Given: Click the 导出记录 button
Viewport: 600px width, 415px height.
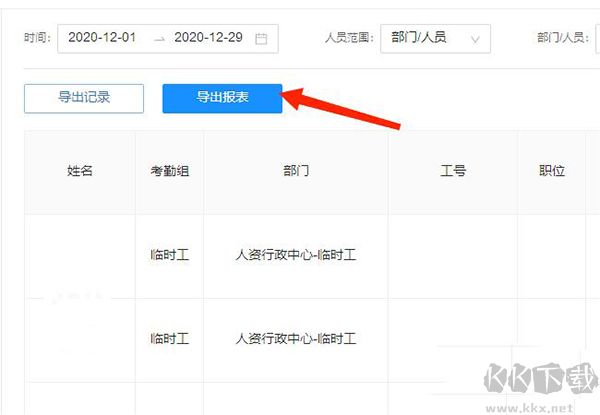Looking at the screenshot, I should pos(84,98).
